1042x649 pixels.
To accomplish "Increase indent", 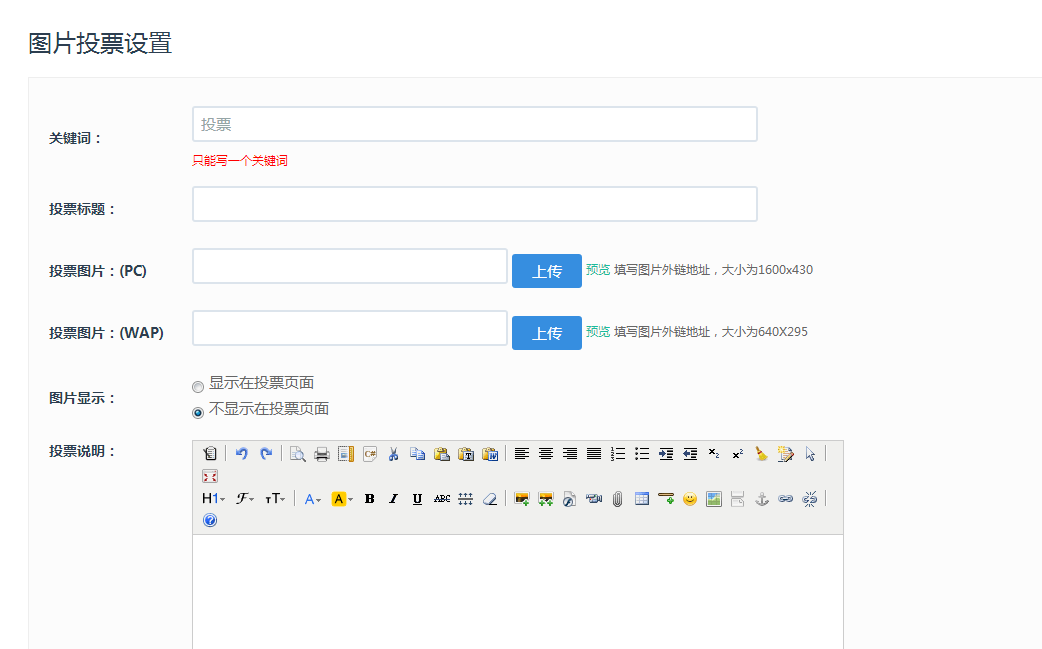I will tap(666, 454).
